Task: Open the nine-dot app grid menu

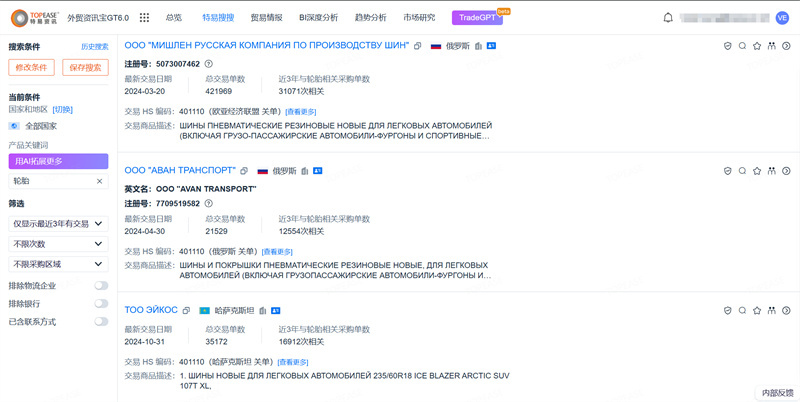Action: coord(144,18)
